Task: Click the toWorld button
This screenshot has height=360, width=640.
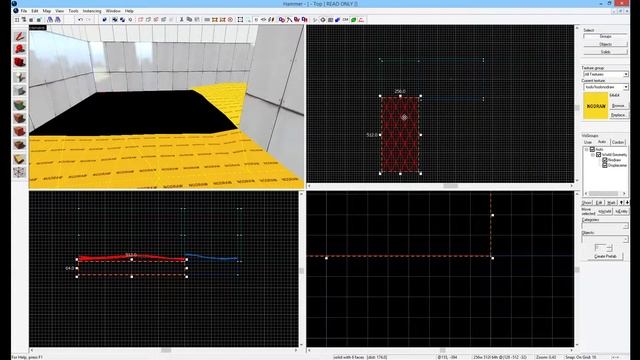Action: point(604,211)
